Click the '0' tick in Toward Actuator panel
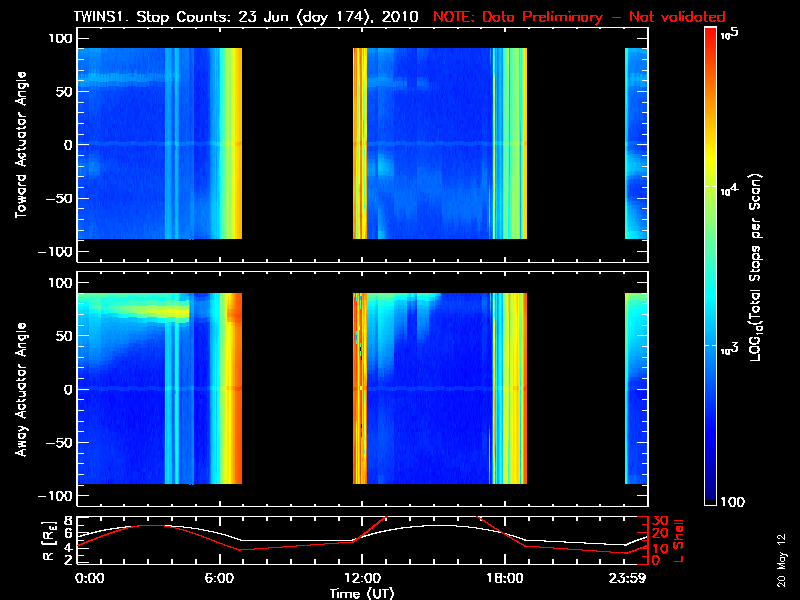The height and width of the screenshot is (600, 800). 68,145
